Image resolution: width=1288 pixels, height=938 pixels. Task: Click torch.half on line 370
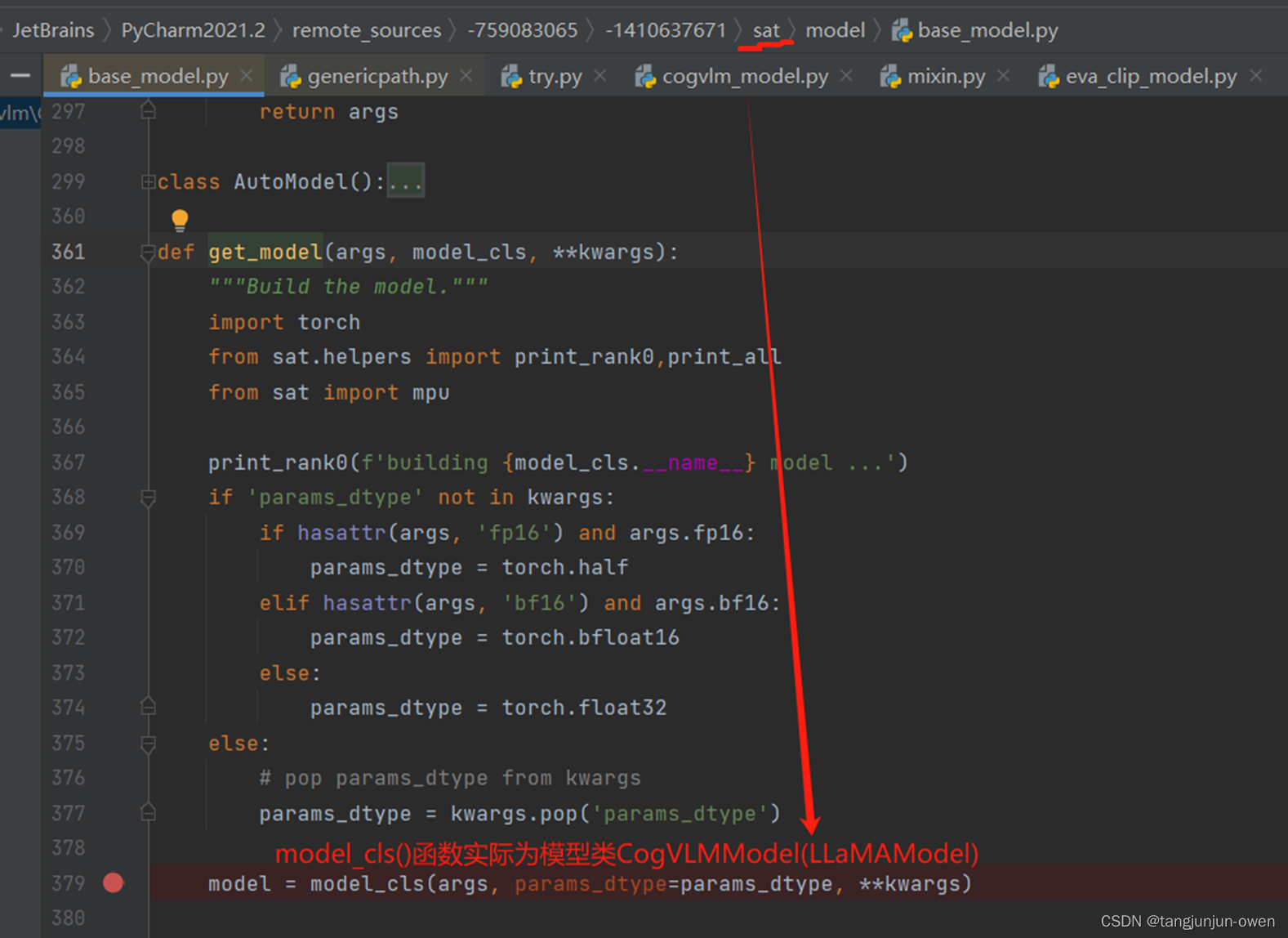[565, 567]
